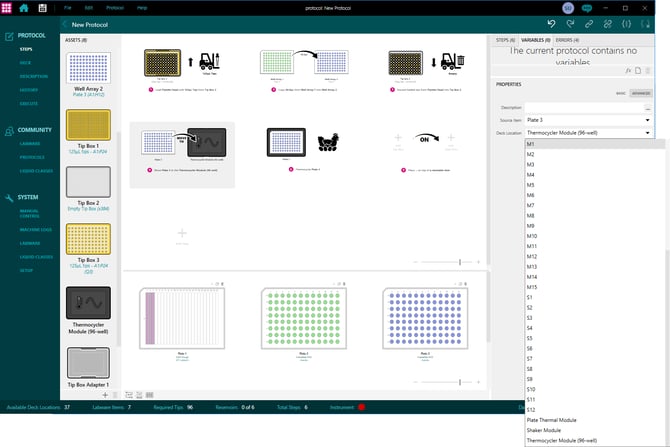Choose Shaker Module option
This screenshot has height=447, width=670.
(x=595, y=430)
